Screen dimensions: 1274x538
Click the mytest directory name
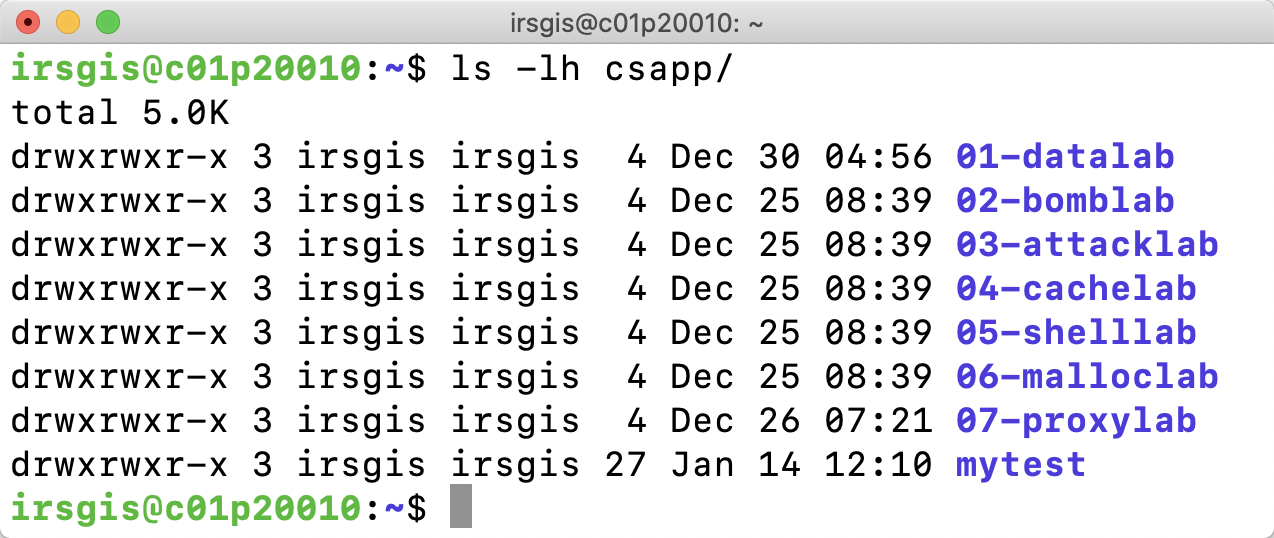[x=1021, y=465]
